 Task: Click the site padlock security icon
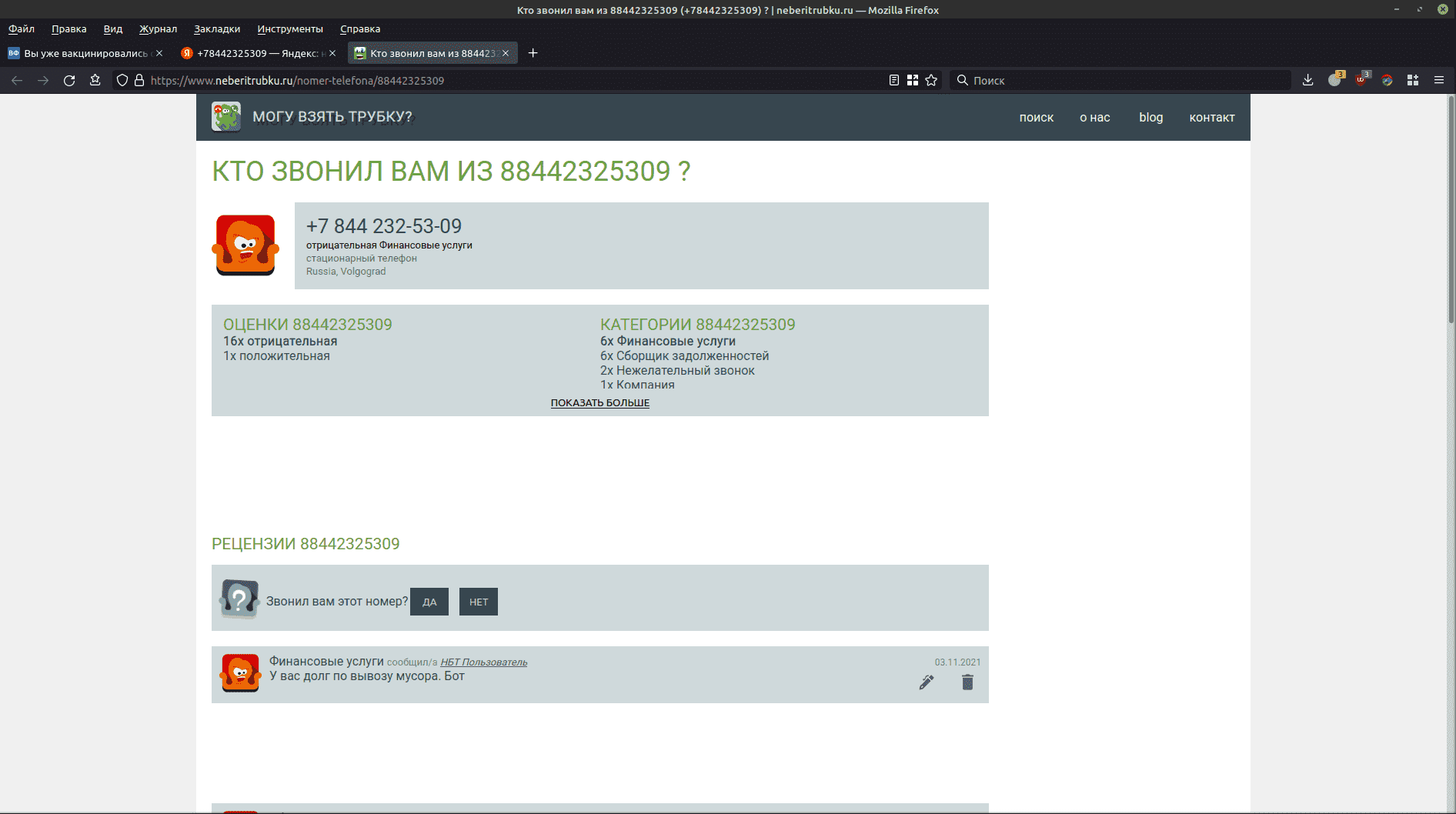tap(139, 80)
